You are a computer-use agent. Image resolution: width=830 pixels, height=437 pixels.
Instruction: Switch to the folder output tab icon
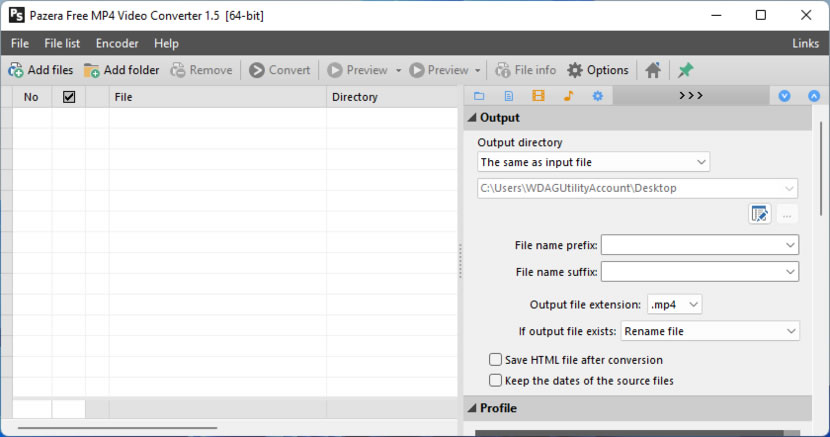[479, 96]
